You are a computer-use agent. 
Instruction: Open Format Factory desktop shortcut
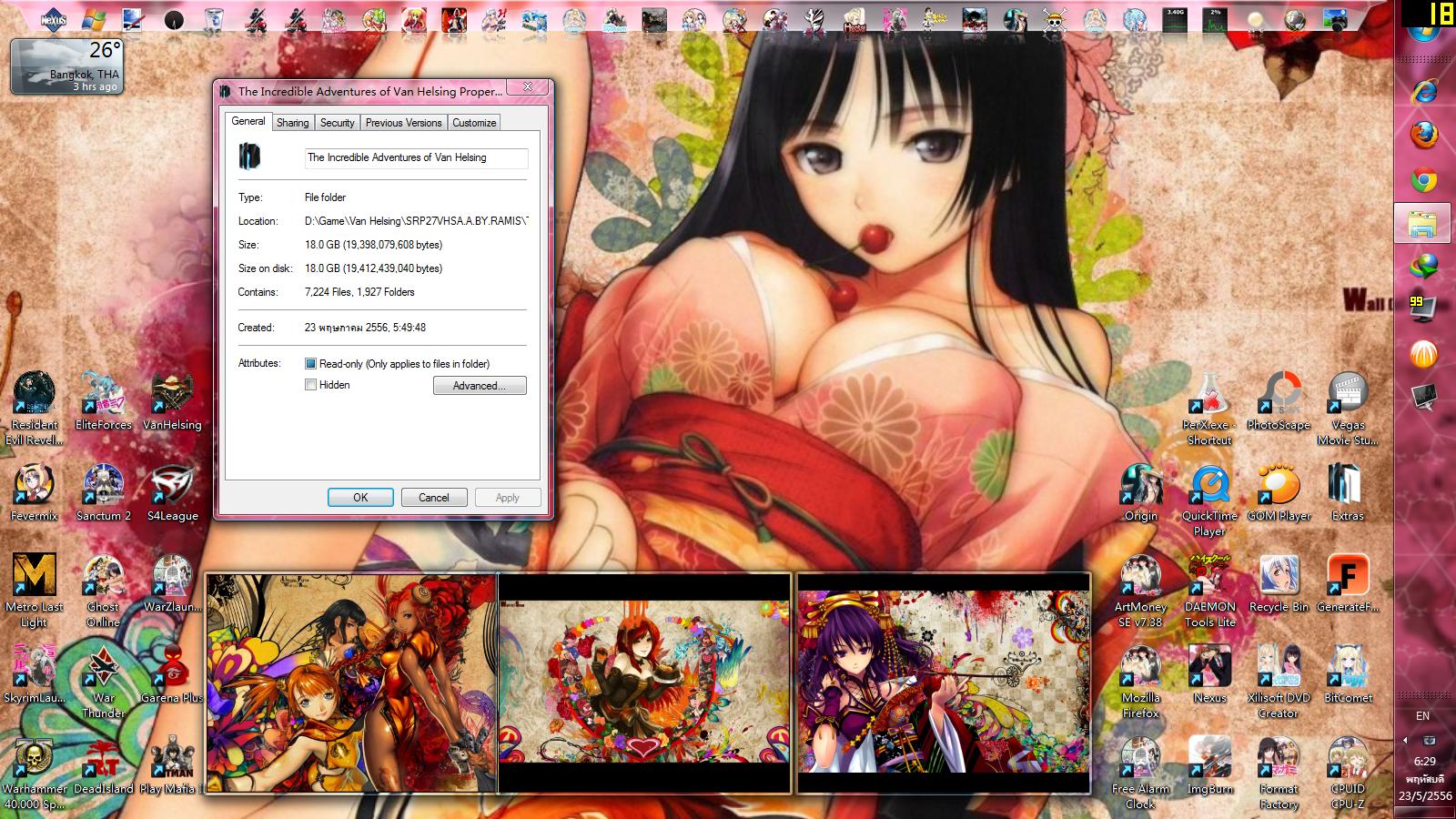pyautogui.click(x=1279, y=773)
